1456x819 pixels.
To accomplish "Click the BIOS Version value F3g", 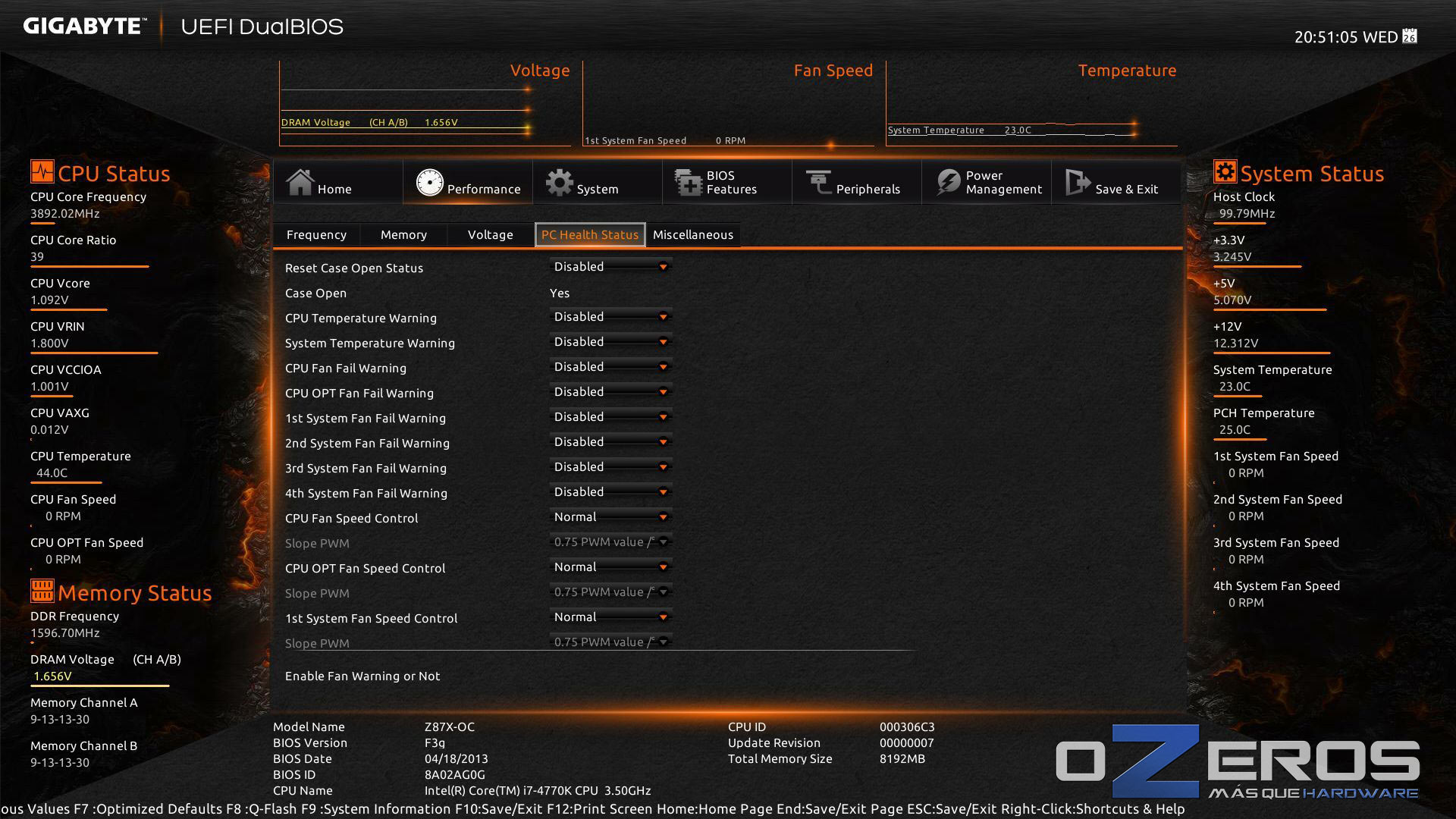I will [435, 743].
